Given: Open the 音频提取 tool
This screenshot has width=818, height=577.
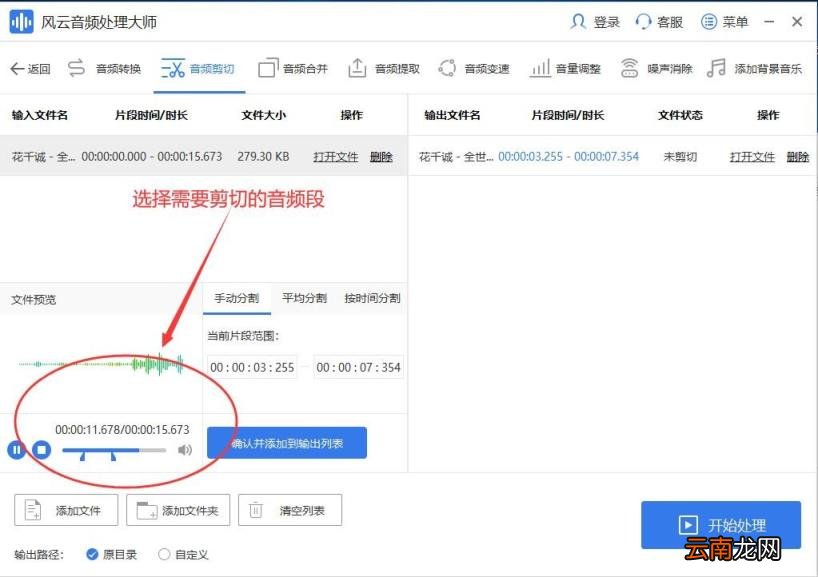Looking at the screenshot, I should coord(383,68).
